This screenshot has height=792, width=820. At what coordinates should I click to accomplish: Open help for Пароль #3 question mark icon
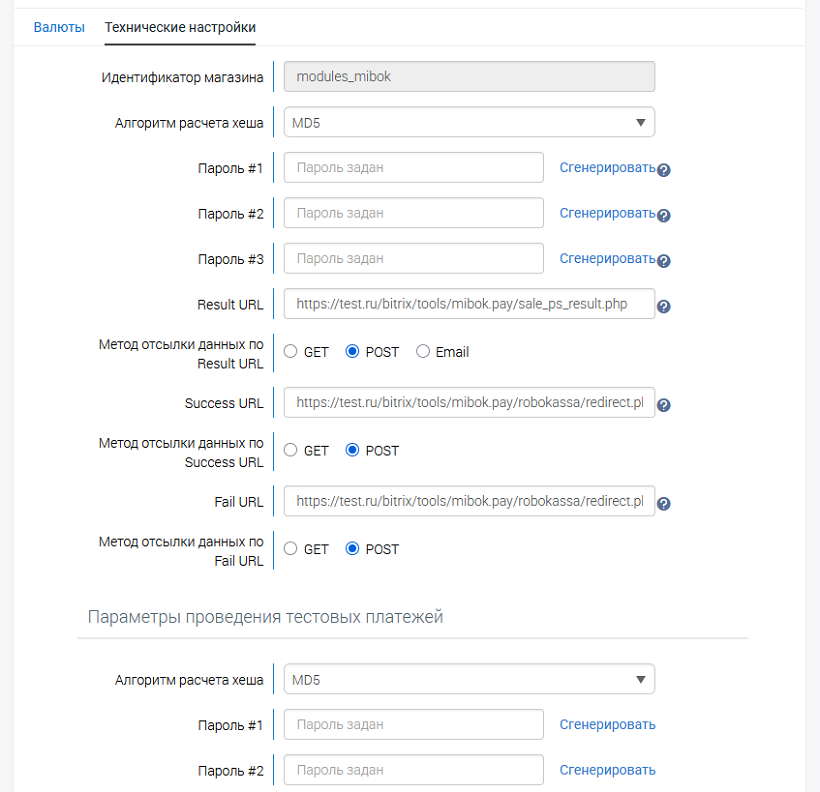click(x=663, y=261)
